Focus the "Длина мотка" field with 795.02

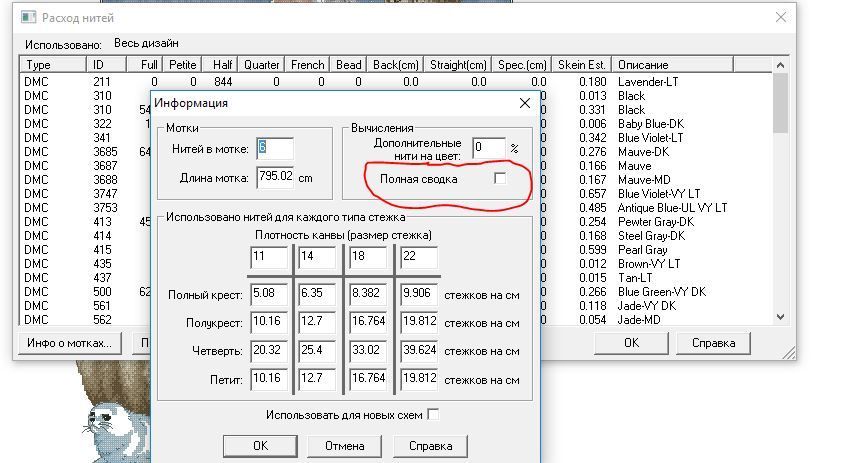point(275,176)
